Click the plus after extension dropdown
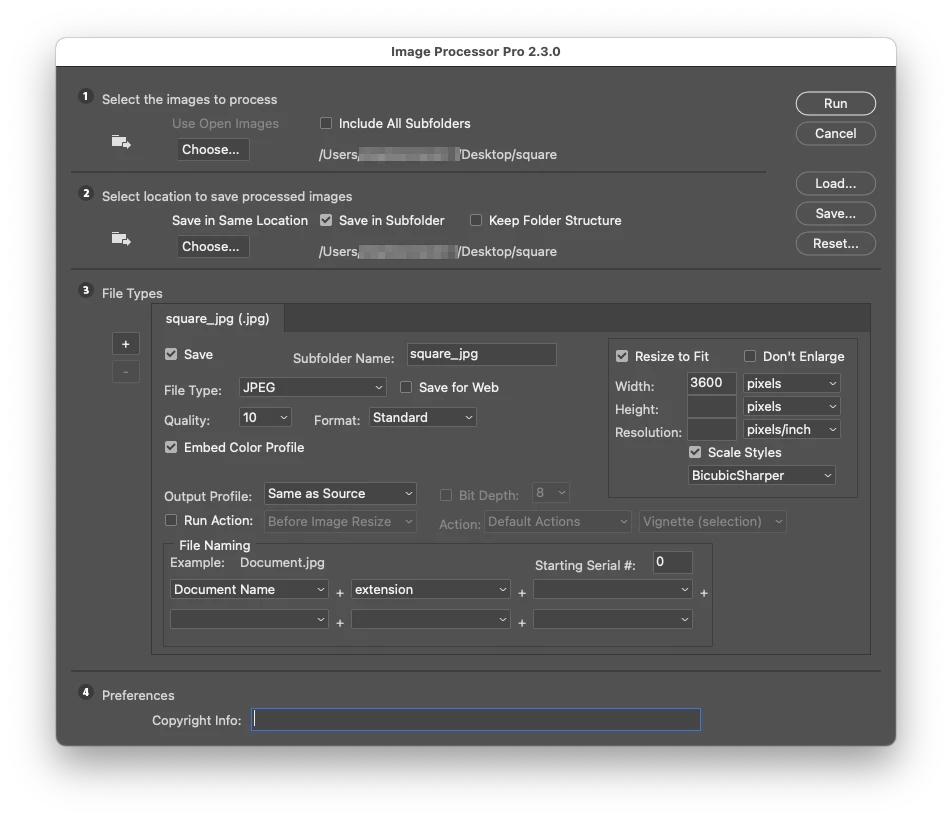 (x=522, y=593)
